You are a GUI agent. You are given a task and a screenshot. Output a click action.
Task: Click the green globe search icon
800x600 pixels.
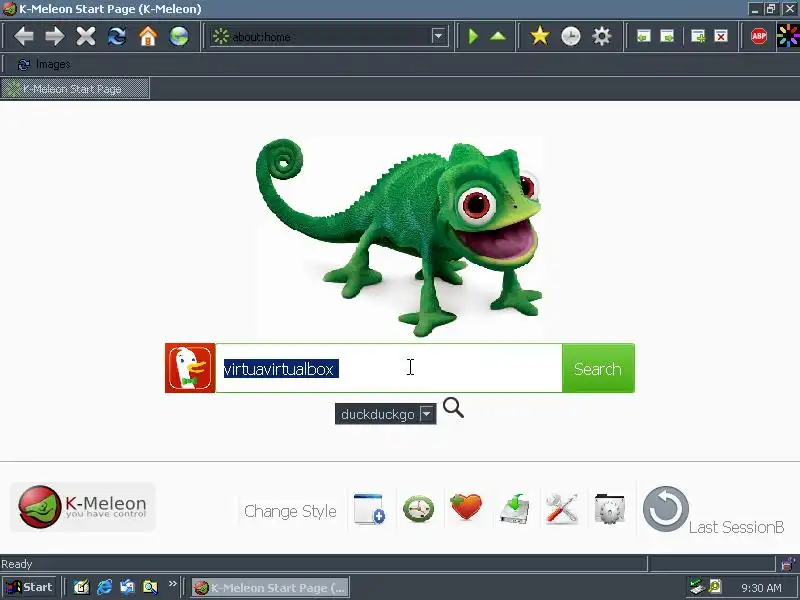179,36
